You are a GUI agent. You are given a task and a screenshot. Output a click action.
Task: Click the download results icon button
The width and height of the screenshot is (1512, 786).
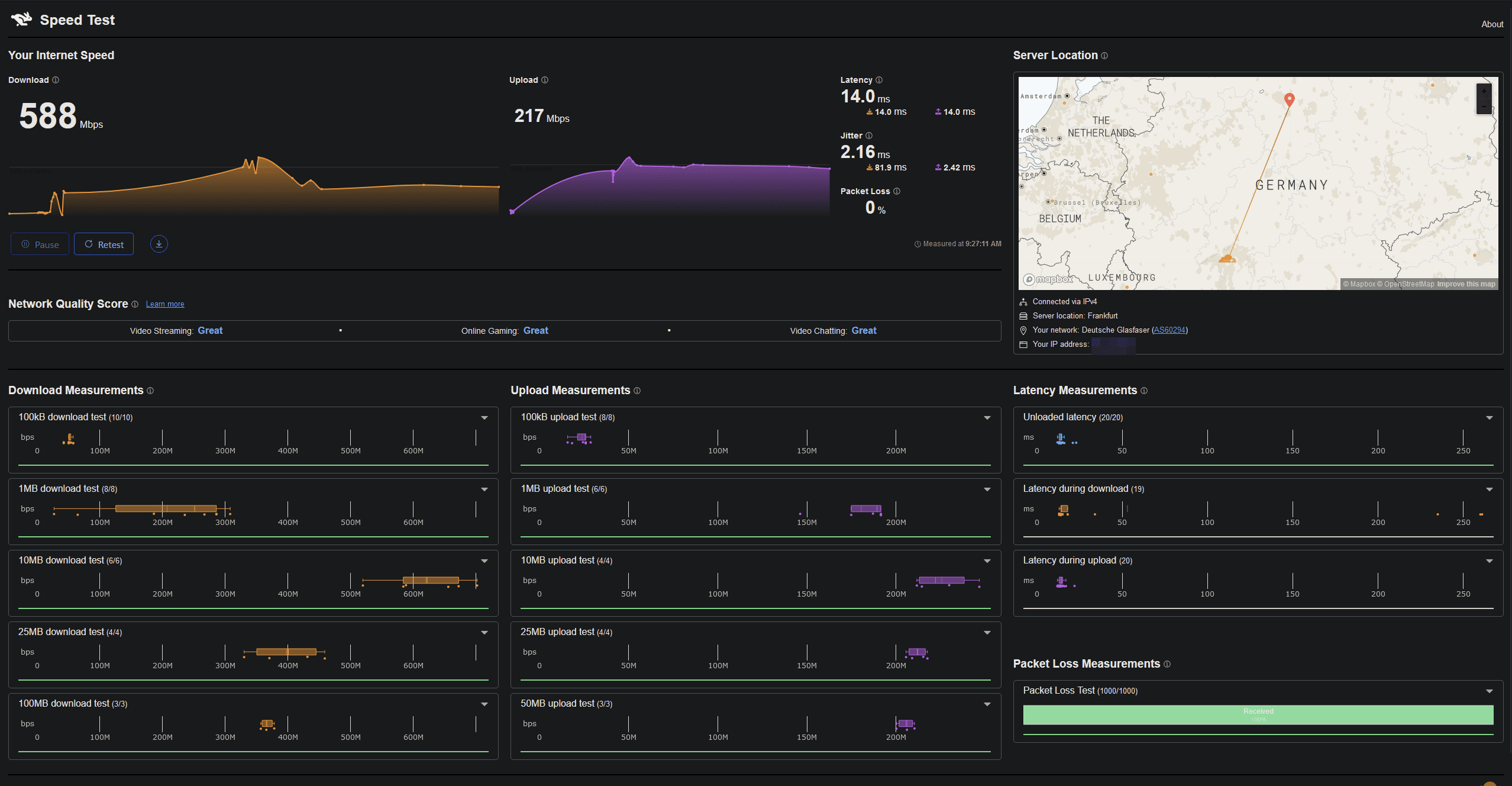point(159,244)
